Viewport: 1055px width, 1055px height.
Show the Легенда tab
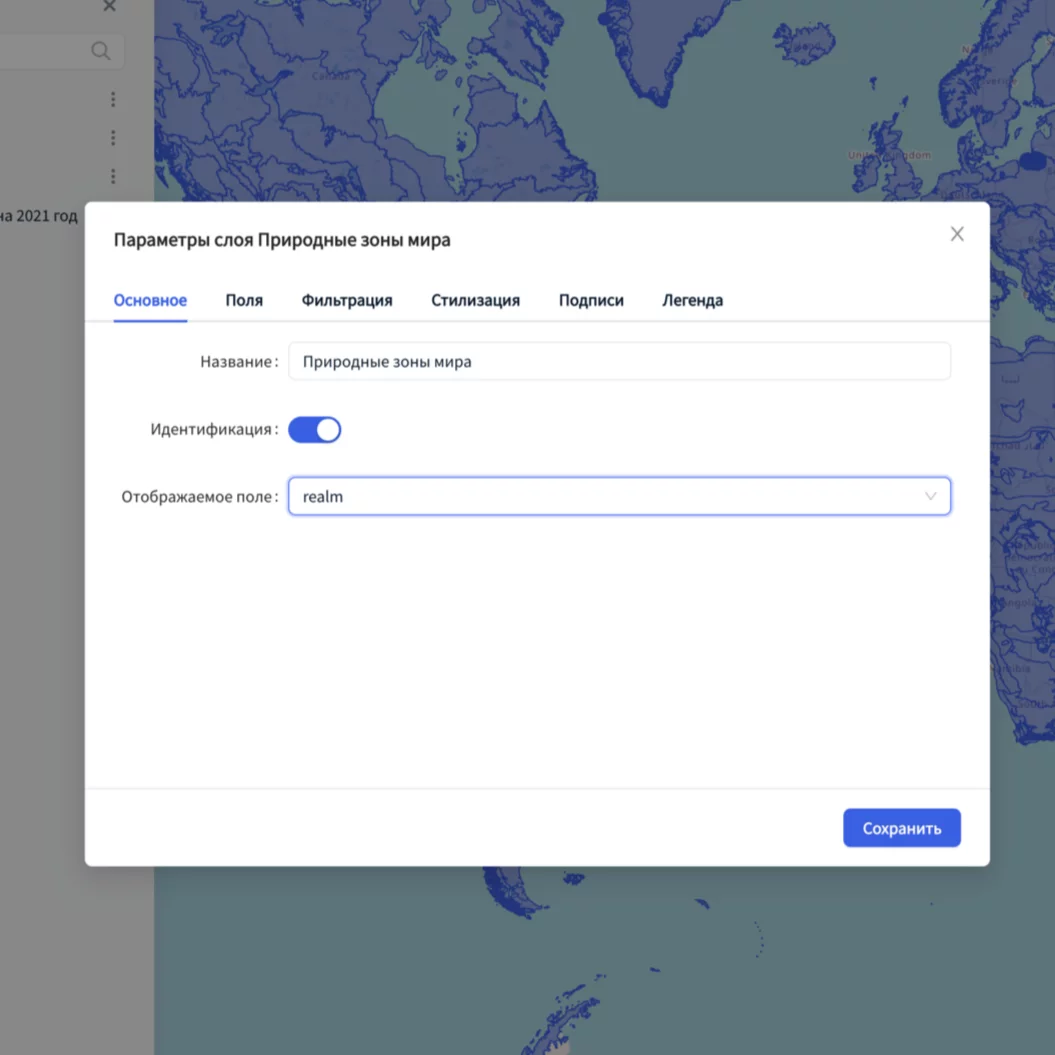point(692,300)
